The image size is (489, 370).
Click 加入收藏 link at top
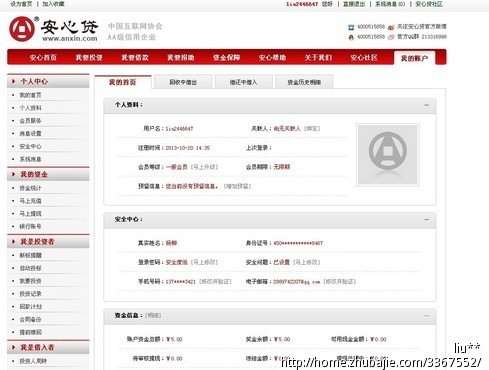(x=53, y=4)
